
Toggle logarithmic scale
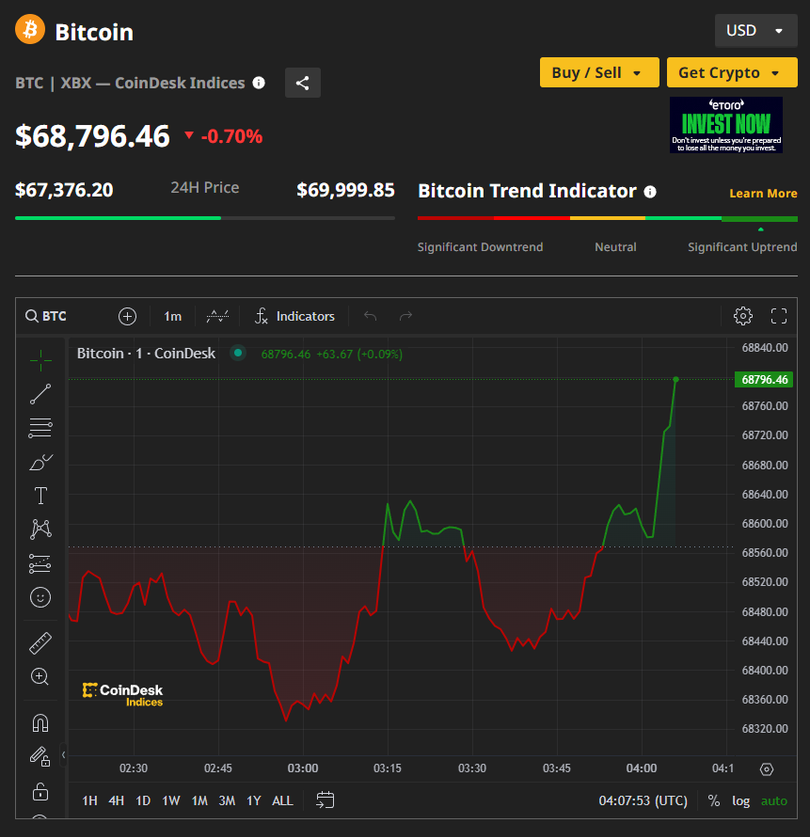click(740, 800)
